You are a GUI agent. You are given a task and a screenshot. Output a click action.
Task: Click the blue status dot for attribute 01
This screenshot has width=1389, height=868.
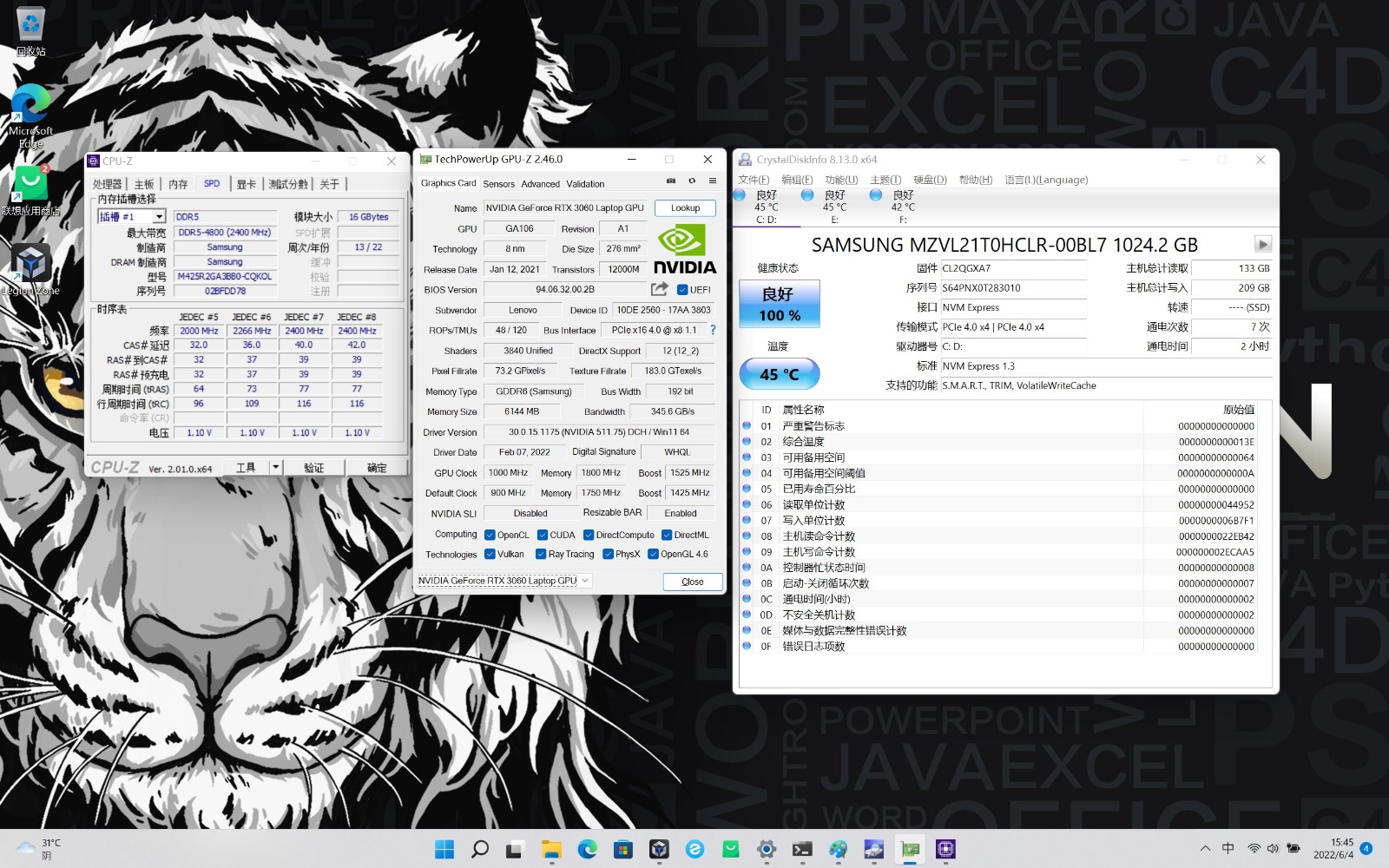[x=747, y=426]
